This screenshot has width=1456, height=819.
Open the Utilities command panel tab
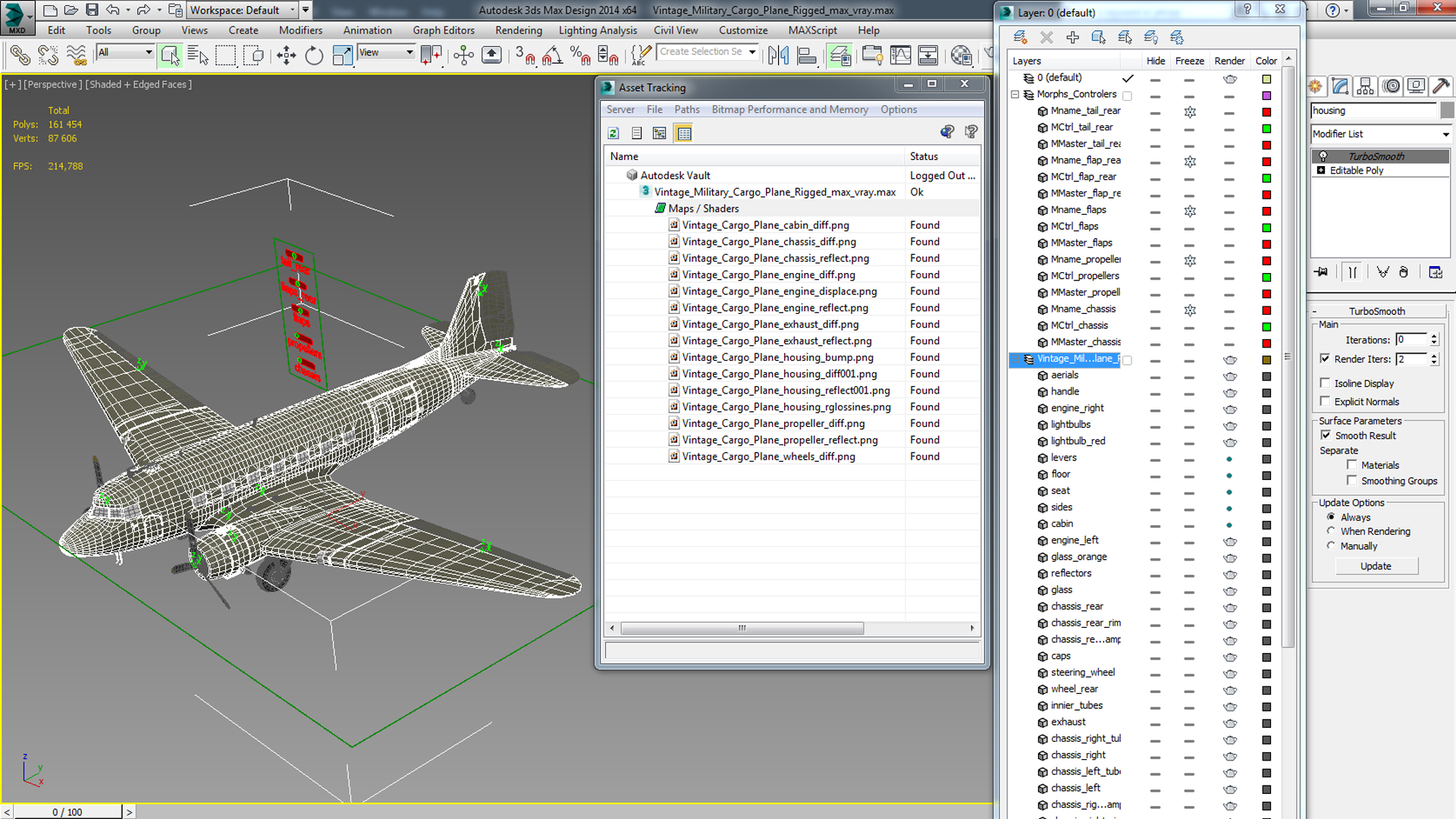pyautogui.click(x=1441, y=86)
